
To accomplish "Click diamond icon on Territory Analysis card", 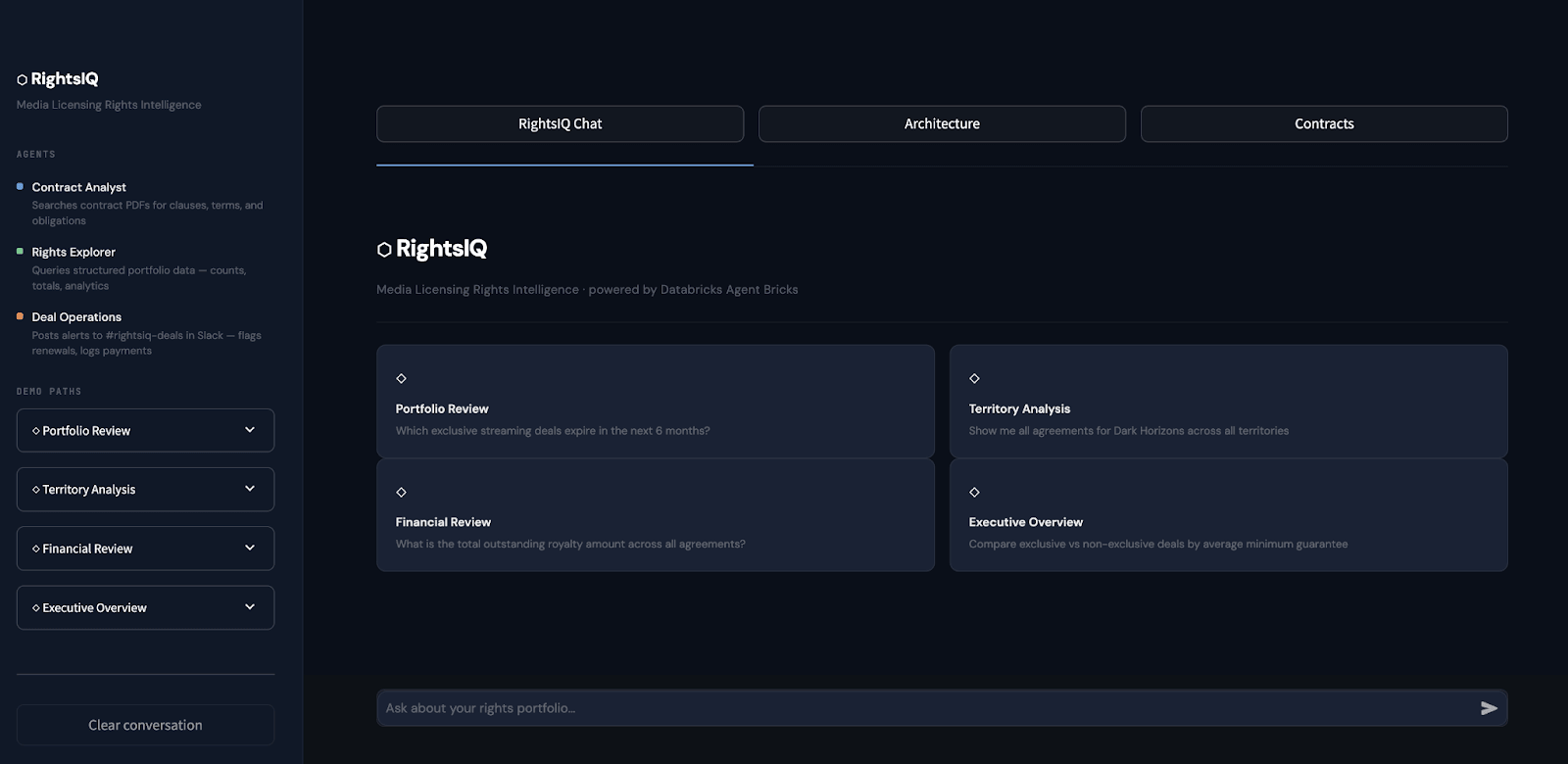I will click(974, 379).
